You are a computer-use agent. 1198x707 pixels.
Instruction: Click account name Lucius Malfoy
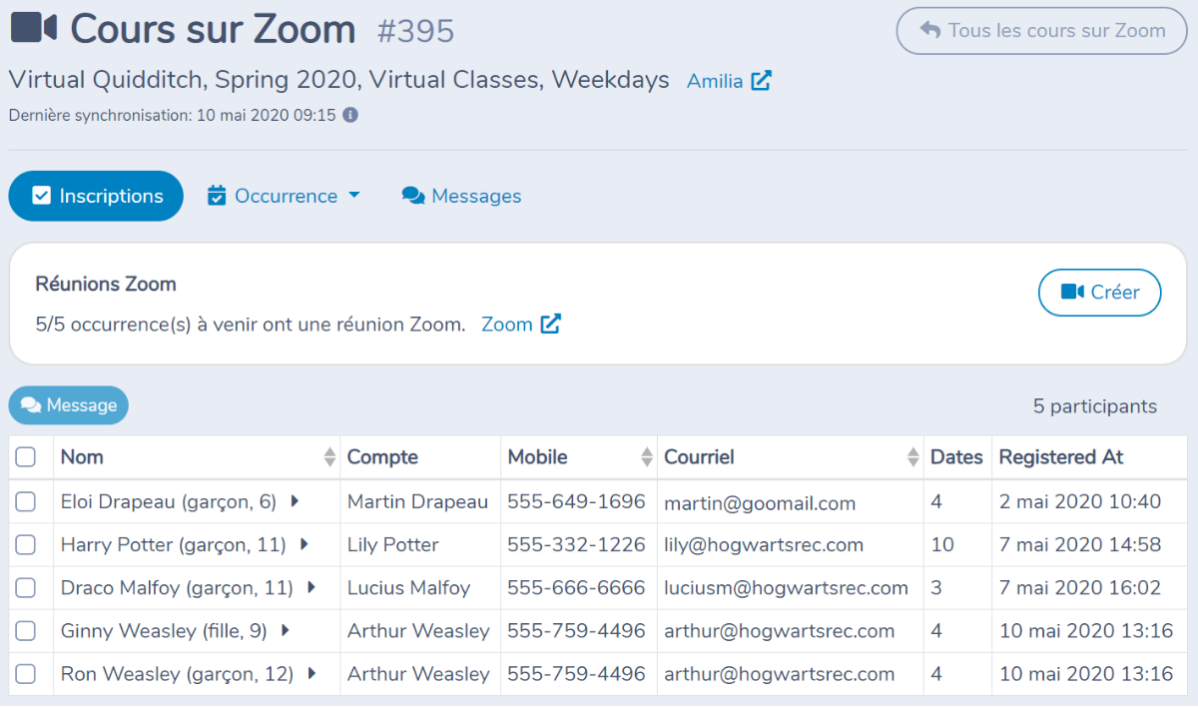[408, 587]
